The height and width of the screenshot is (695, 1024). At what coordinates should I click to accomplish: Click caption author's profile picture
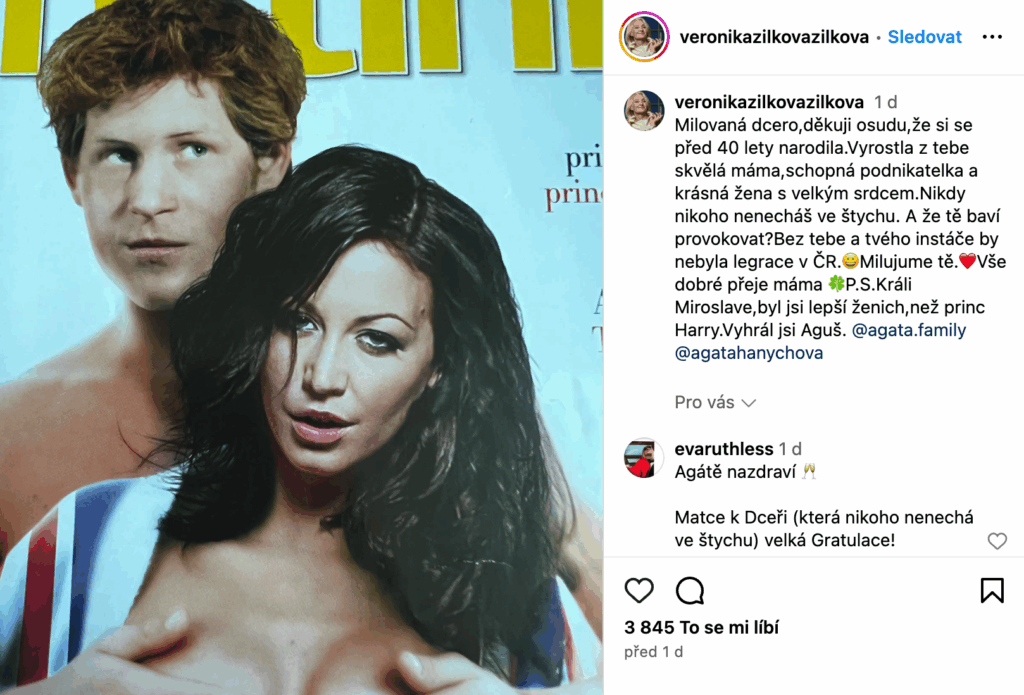point(644,111)
